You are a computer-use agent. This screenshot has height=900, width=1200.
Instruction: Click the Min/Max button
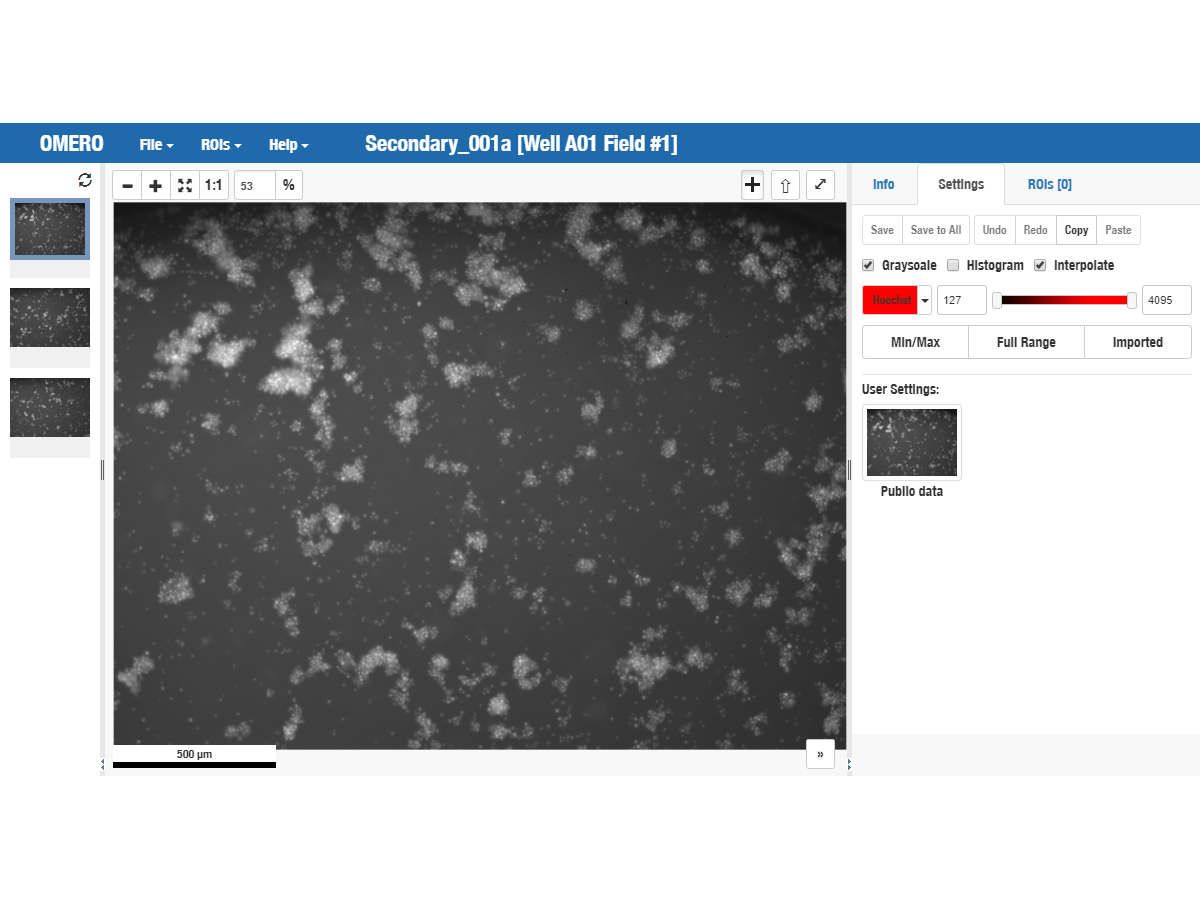(x=915, y=342)
